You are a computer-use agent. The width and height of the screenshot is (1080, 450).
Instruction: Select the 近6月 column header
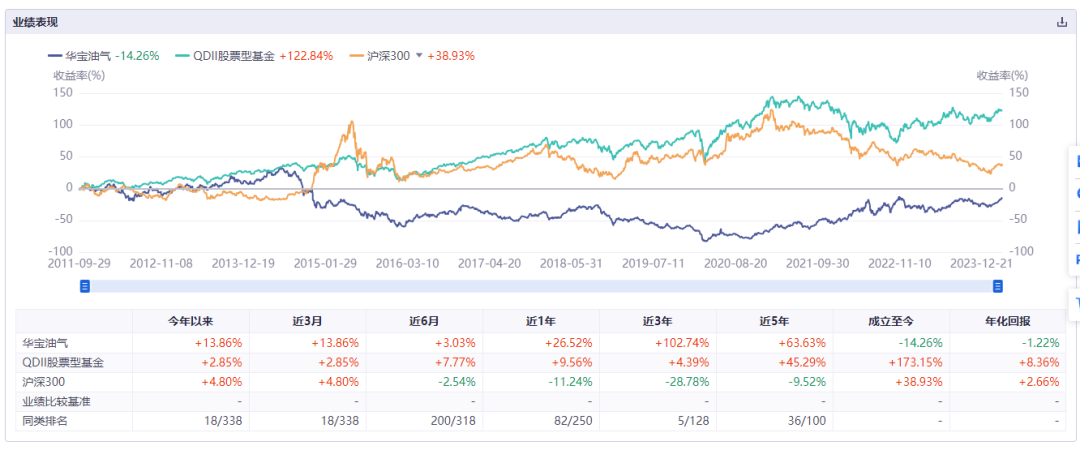pos(424,321)
